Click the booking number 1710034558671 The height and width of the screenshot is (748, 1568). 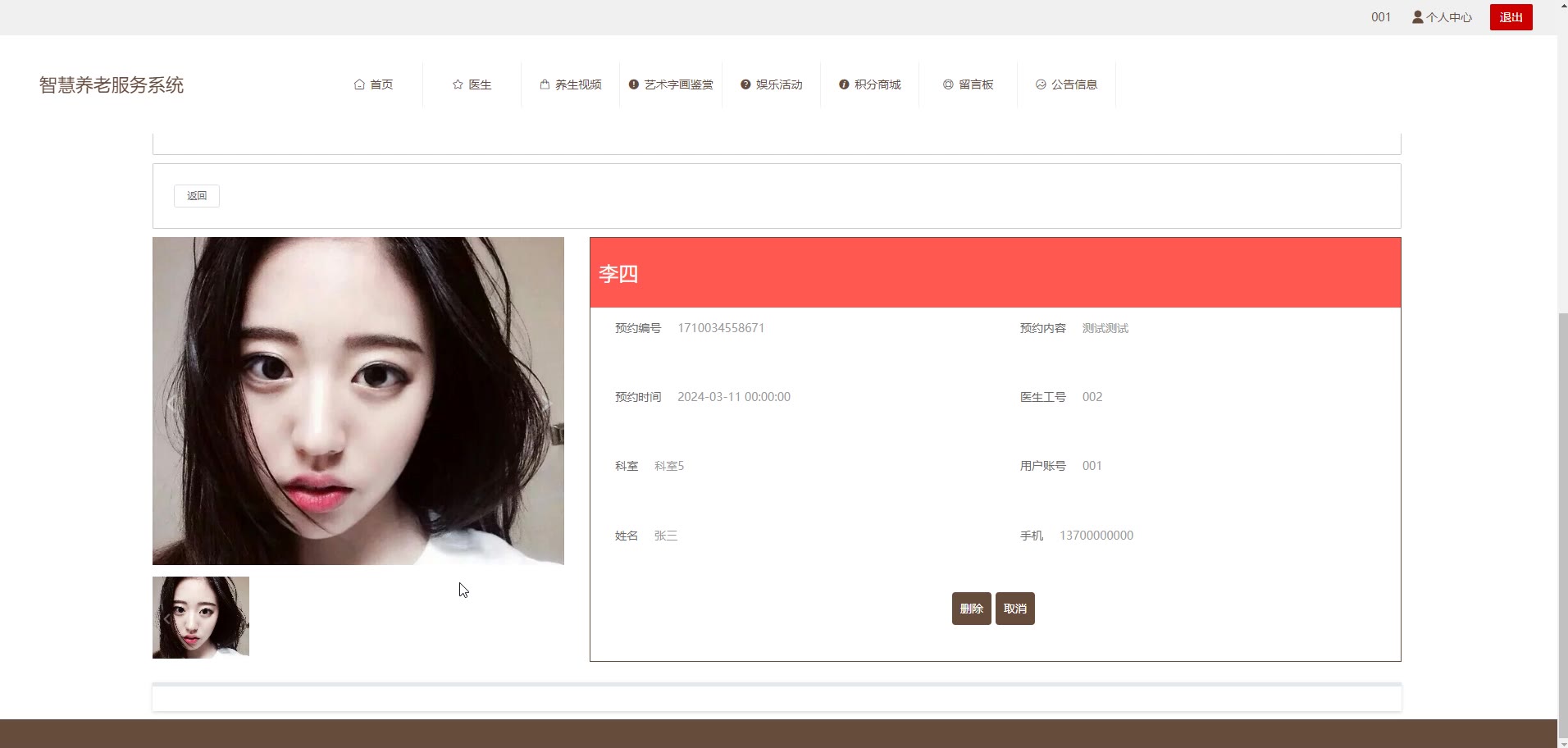click(721, 328)
